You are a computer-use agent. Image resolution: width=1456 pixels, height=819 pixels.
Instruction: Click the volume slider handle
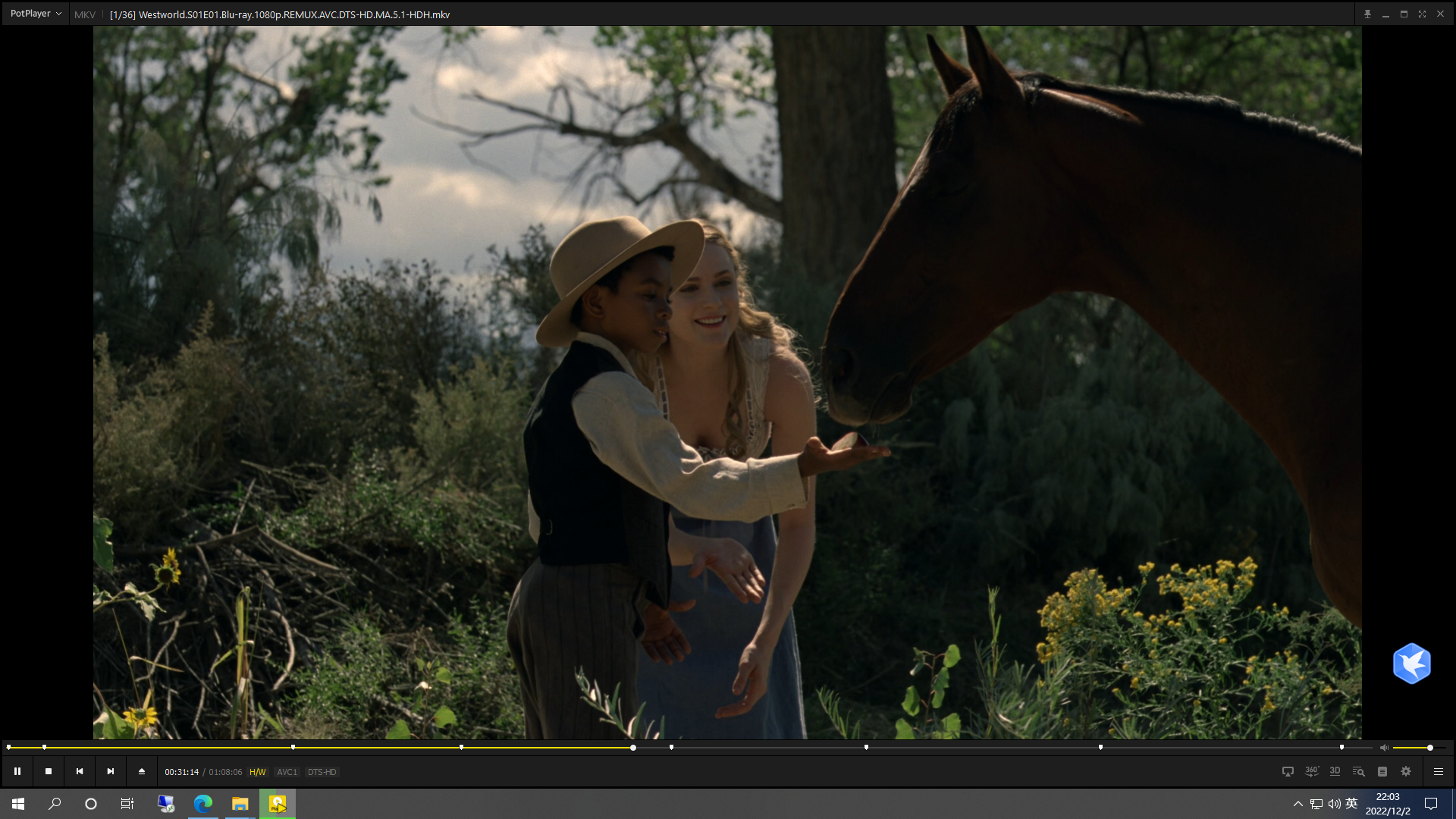[1430, 748]
